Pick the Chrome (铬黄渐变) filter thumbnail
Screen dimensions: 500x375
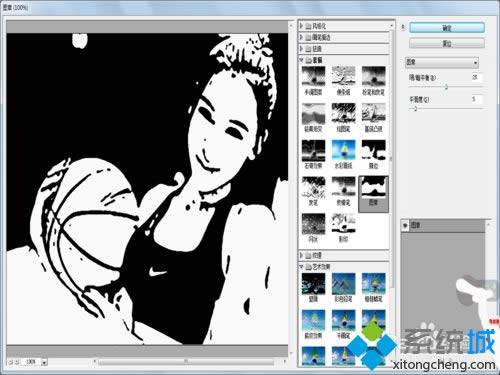(313, 117)
